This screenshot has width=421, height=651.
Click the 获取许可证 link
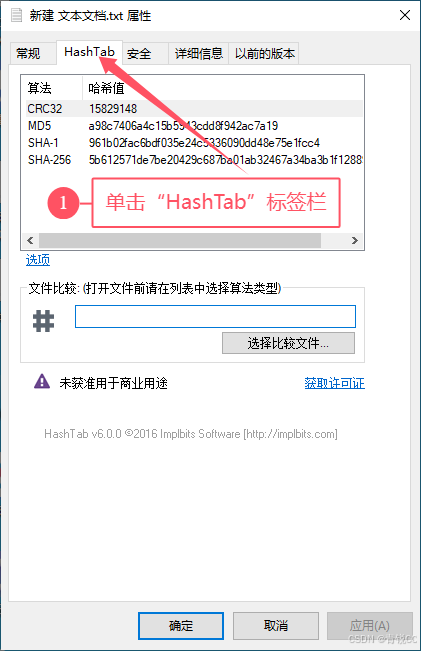(335, 383)
